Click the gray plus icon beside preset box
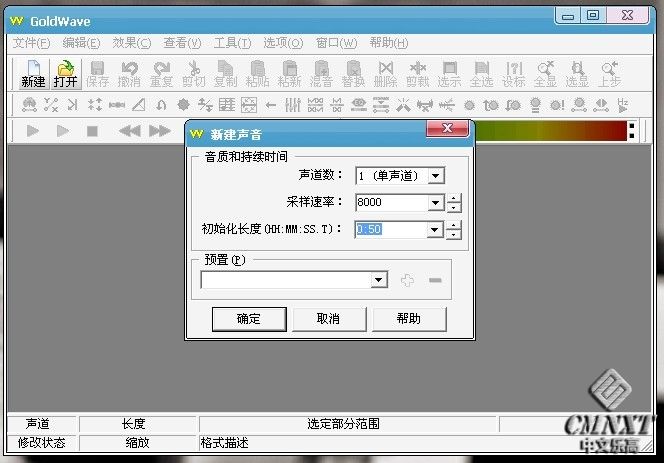This screenshot has width=664, height=463. (x=407, y=280)
